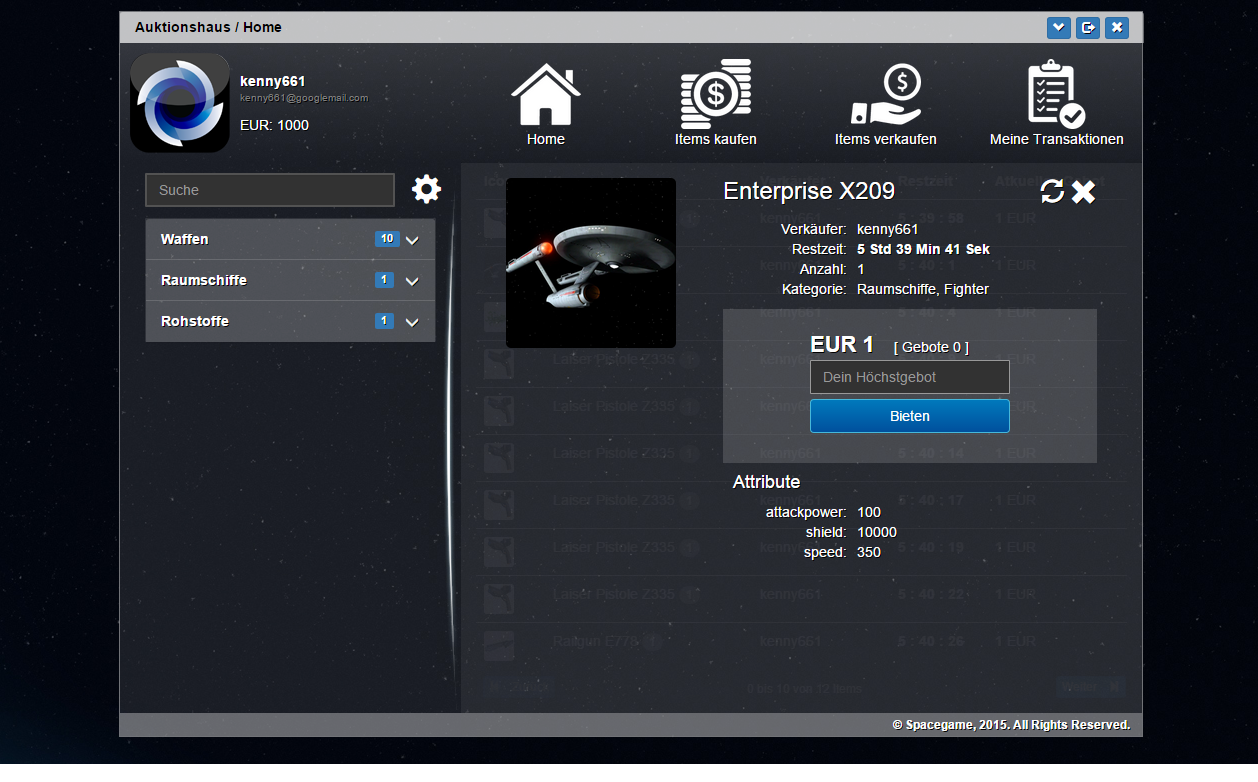The width and height of the screenshot is (1258, 782).
Task: Click the search settings gear icon
Action: click(x=426, y=189)
